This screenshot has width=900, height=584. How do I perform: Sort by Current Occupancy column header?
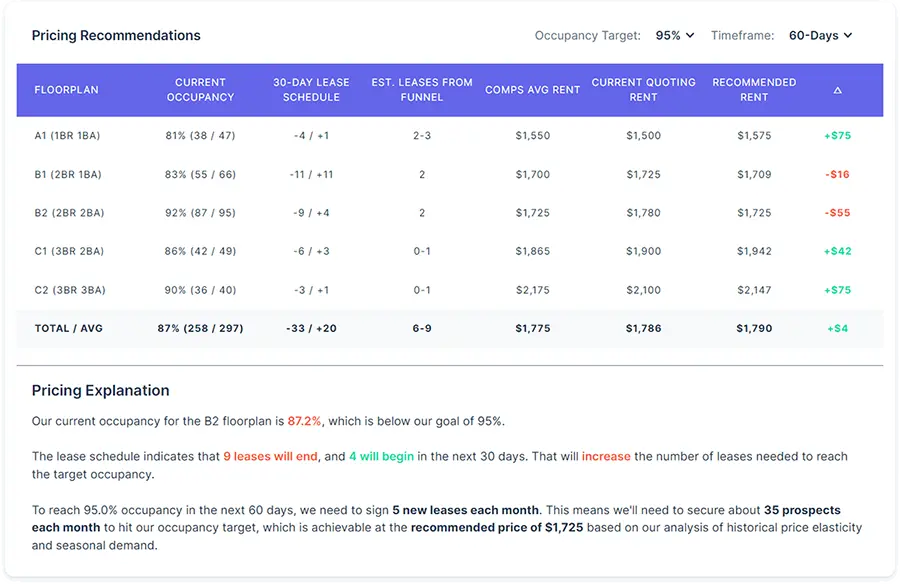click(x=200, y=90)
